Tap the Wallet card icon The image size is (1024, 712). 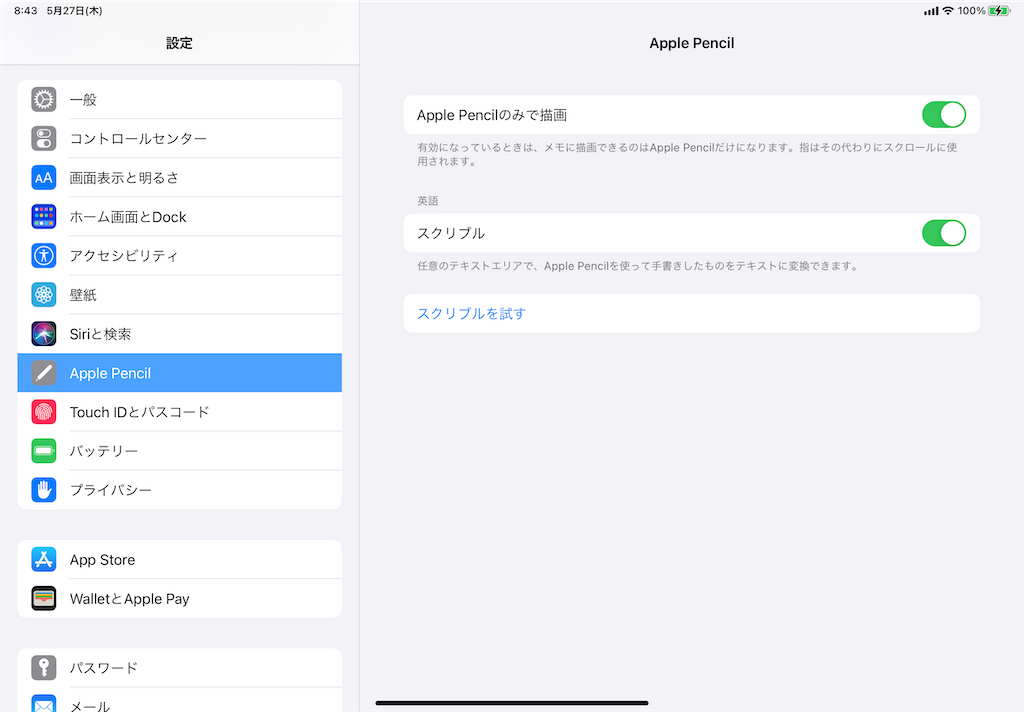tap(44, 598)
